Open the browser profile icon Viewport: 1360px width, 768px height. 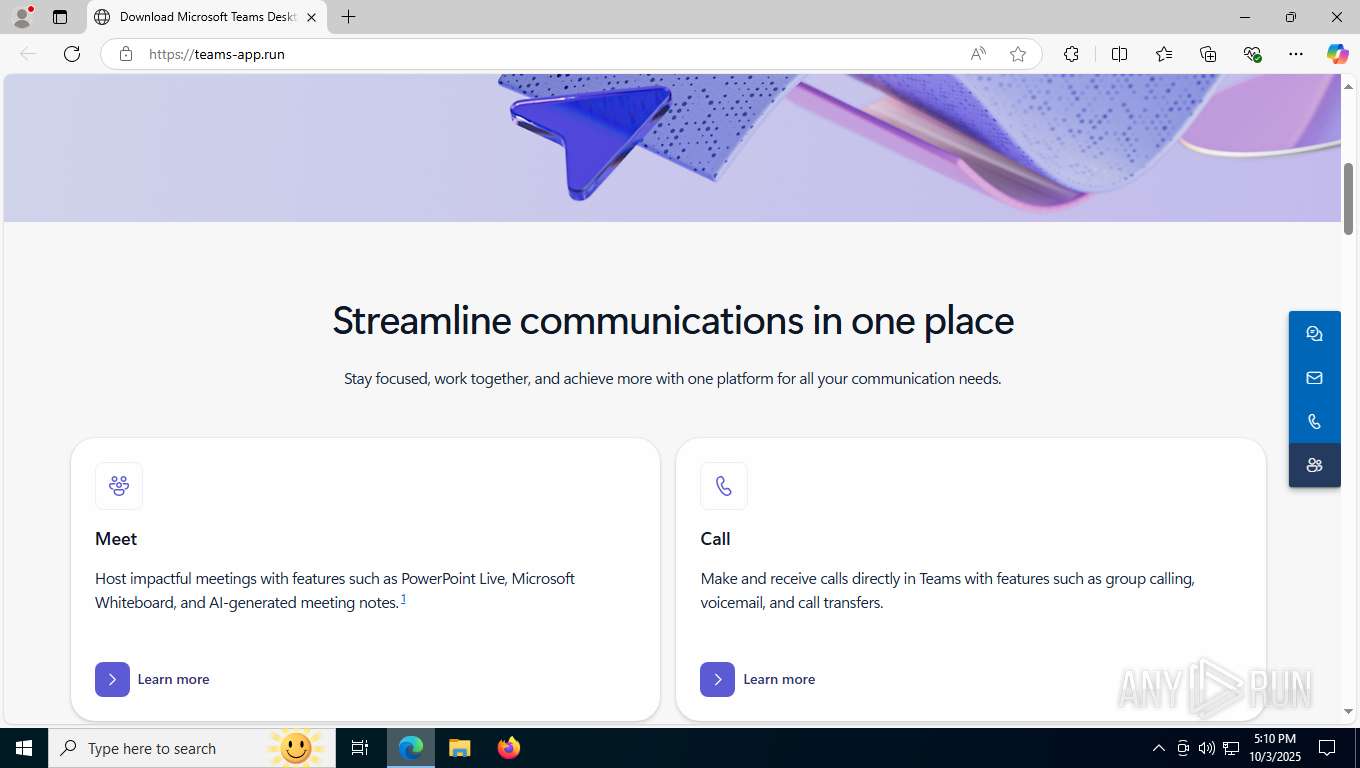click(x=22, y=17)
